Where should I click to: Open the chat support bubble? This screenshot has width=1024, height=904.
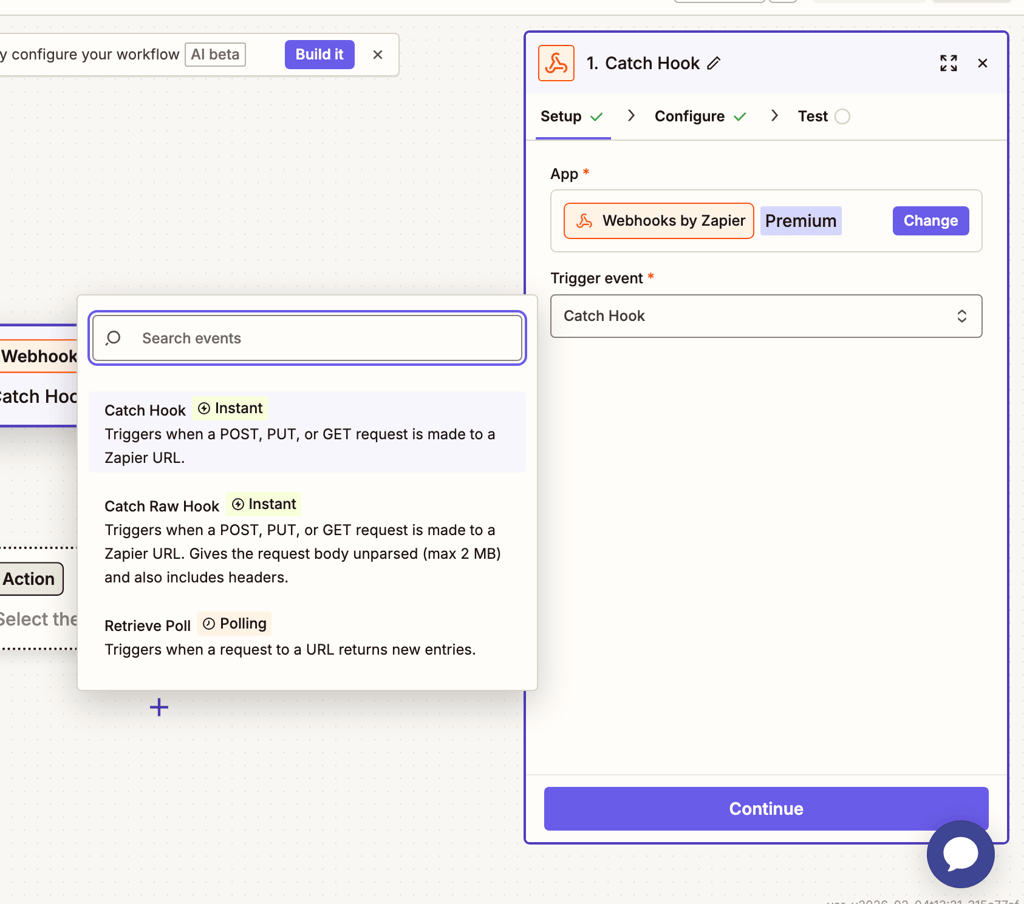[x=960, y=854]
